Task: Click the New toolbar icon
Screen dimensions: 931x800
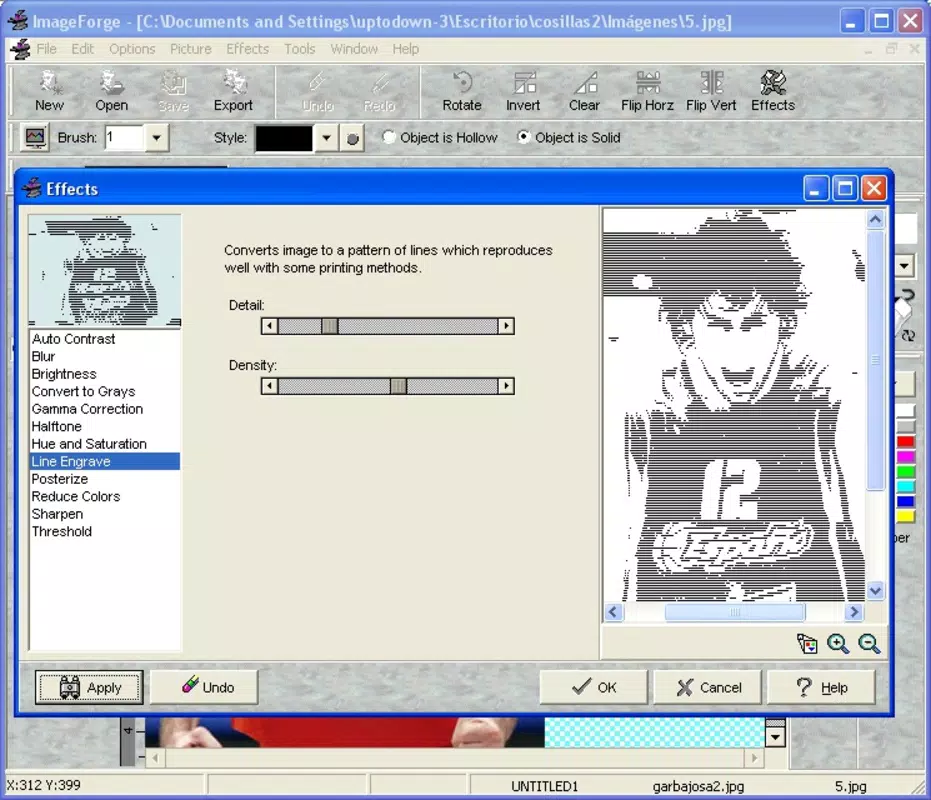Action: pyautogui.click(x=49, y=91)
